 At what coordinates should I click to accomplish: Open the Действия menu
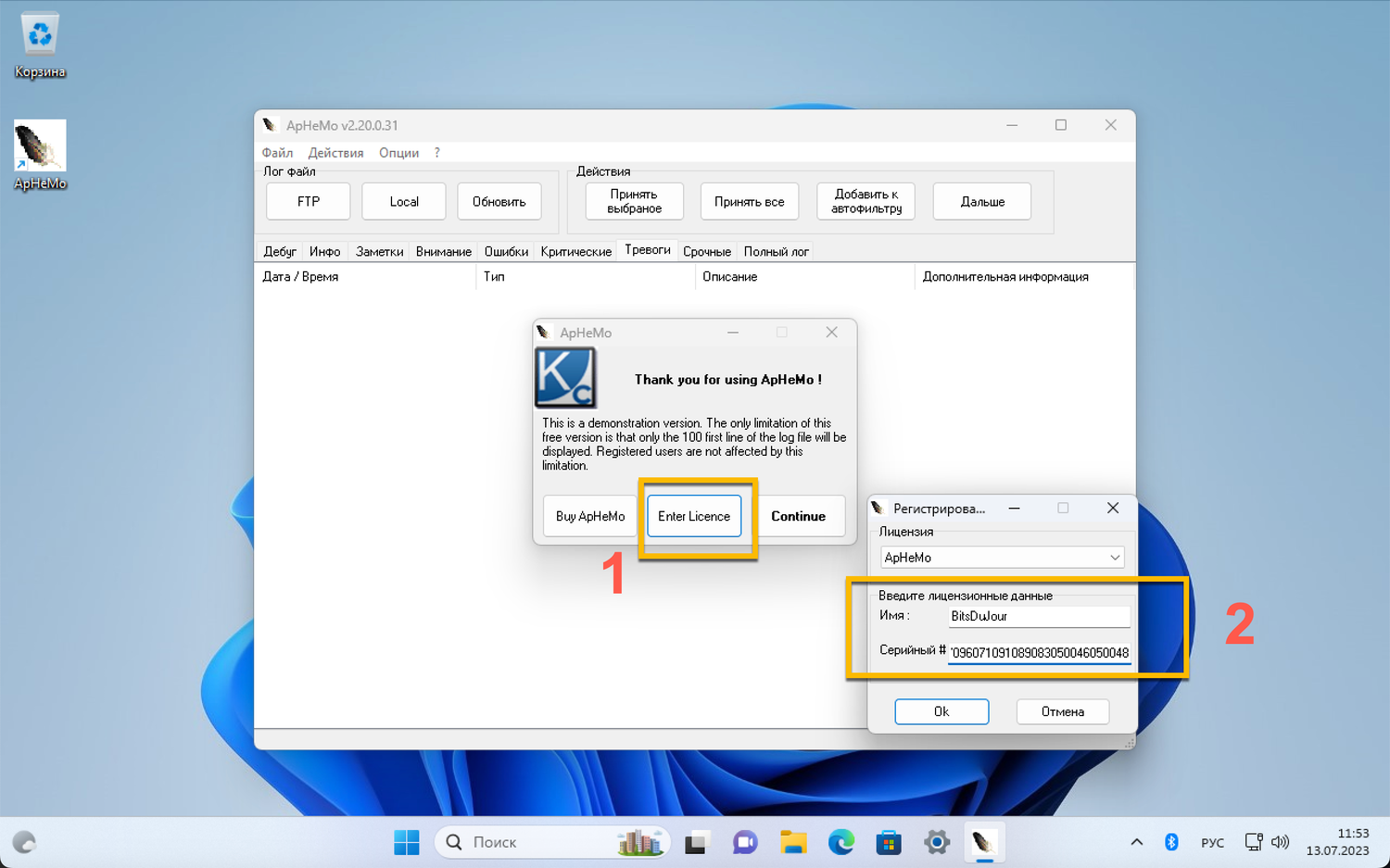tap(335, 153)
